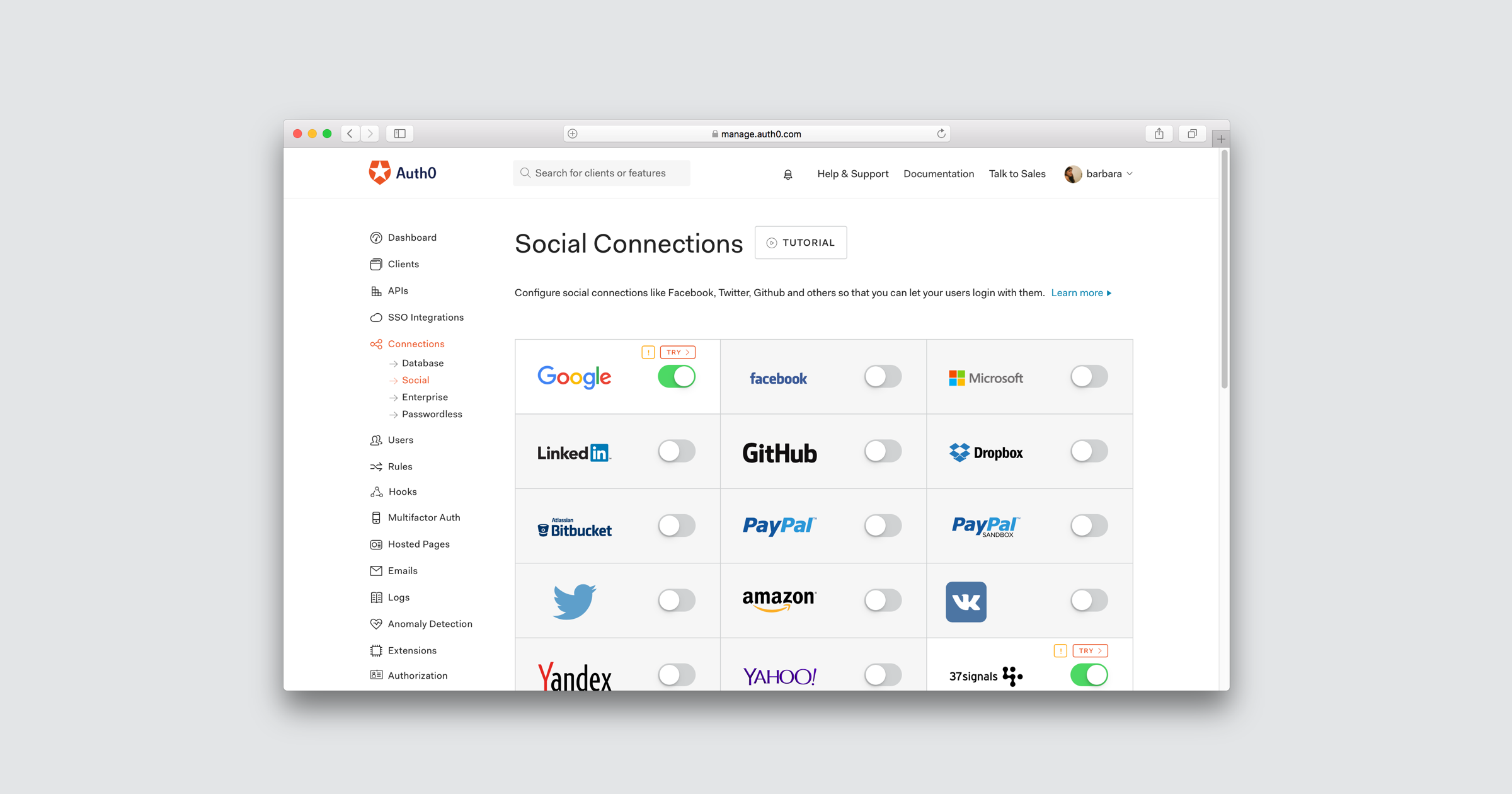This screenshot has width=1512, height=794.
Task: Click the TUTORIAL button
Action: (800, 242)
